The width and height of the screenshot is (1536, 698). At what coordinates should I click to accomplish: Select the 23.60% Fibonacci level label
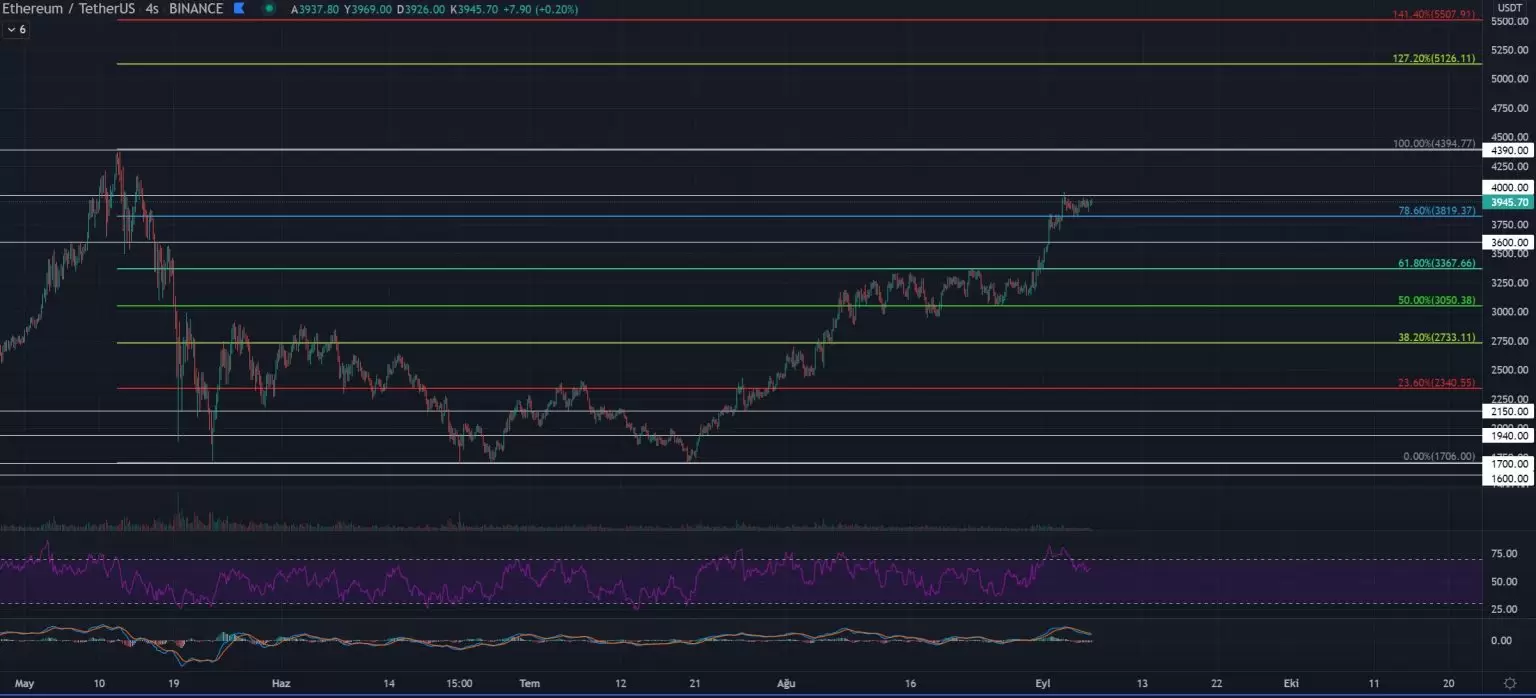1436,383
